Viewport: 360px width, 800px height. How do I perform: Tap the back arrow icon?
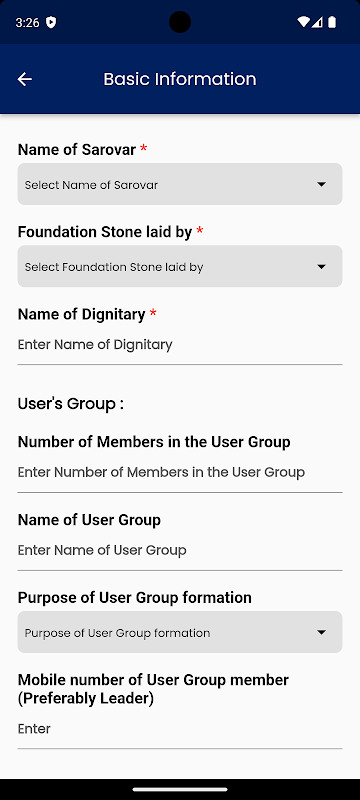[x=24, y=79]
